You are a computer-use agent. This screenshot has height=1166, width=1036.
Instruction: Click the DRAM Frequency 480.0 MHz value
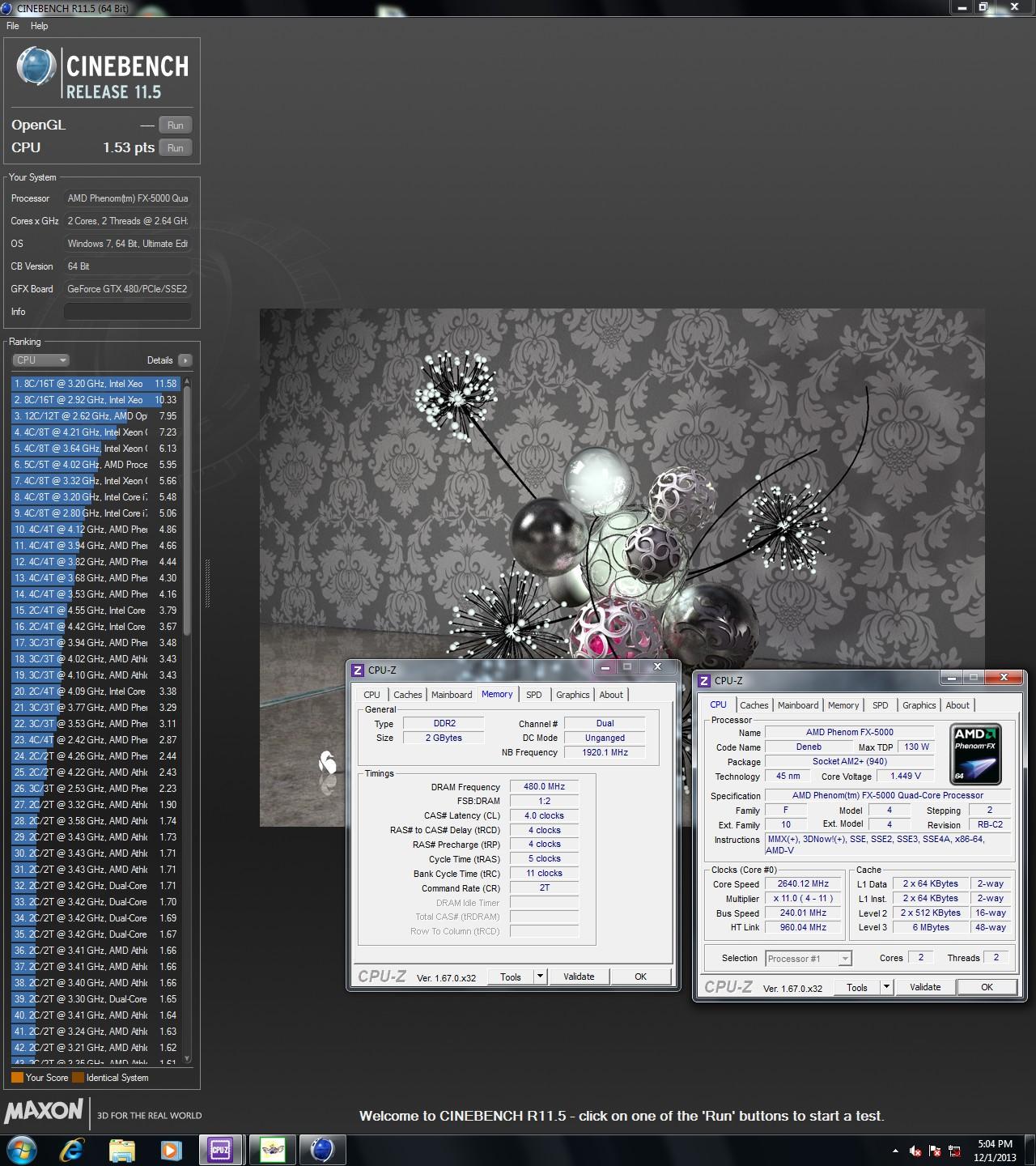point(544,787)
